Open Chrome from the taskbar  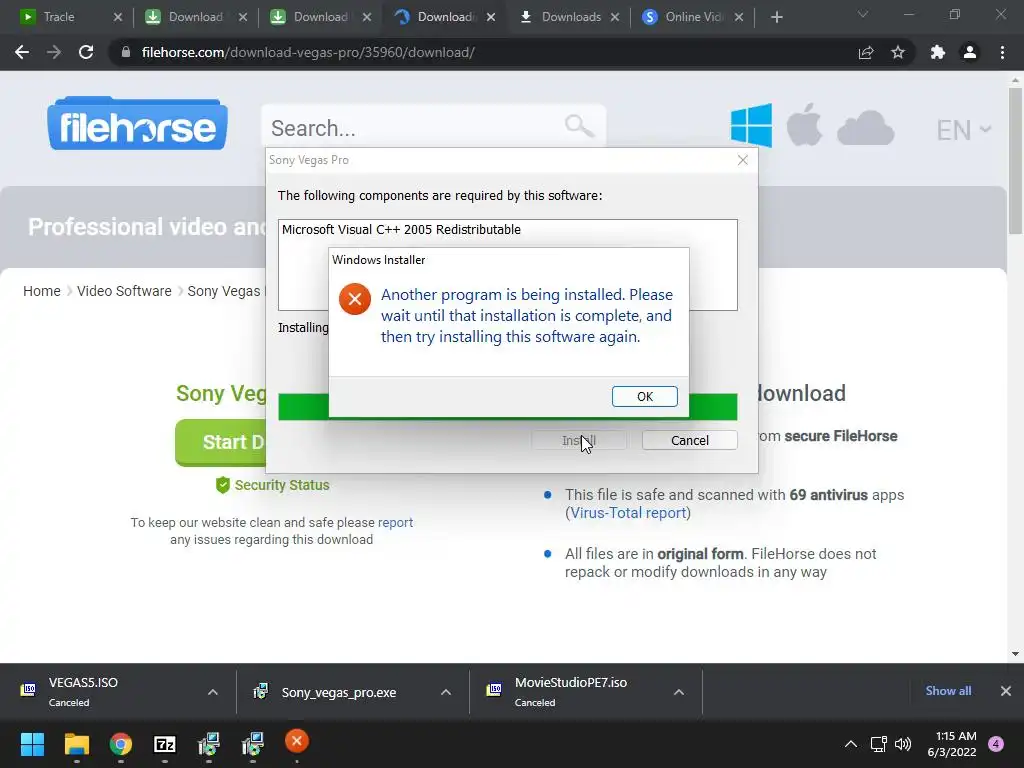pyautogui.click(x=120, y=744)
